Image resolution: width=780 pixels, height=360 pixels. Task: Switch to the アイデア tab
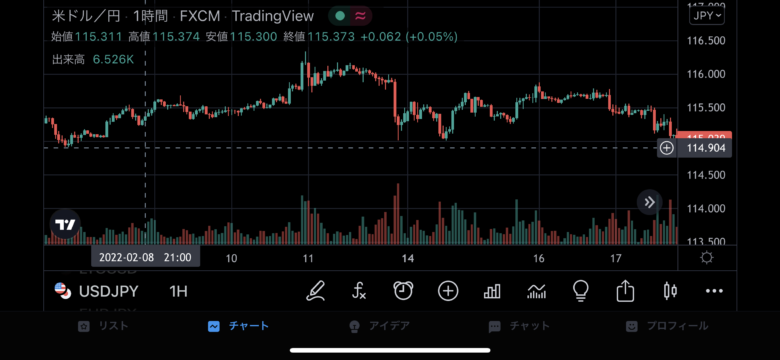pos(380,326)
